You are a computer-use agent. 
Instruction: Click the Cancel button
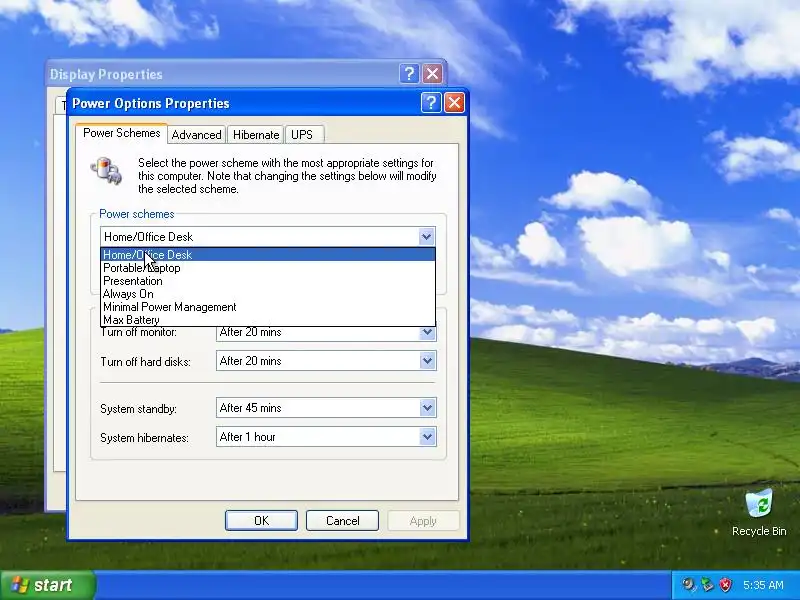coord(342,520)
